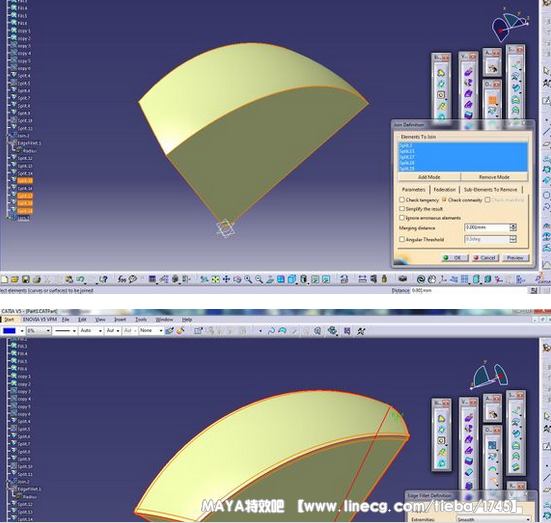Click the Isometric View cube icon
551x523 pixels.
coord(292,279)
